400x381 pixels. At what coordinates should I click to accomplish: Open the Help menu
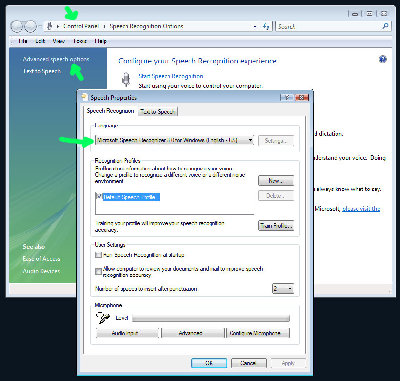100,41
